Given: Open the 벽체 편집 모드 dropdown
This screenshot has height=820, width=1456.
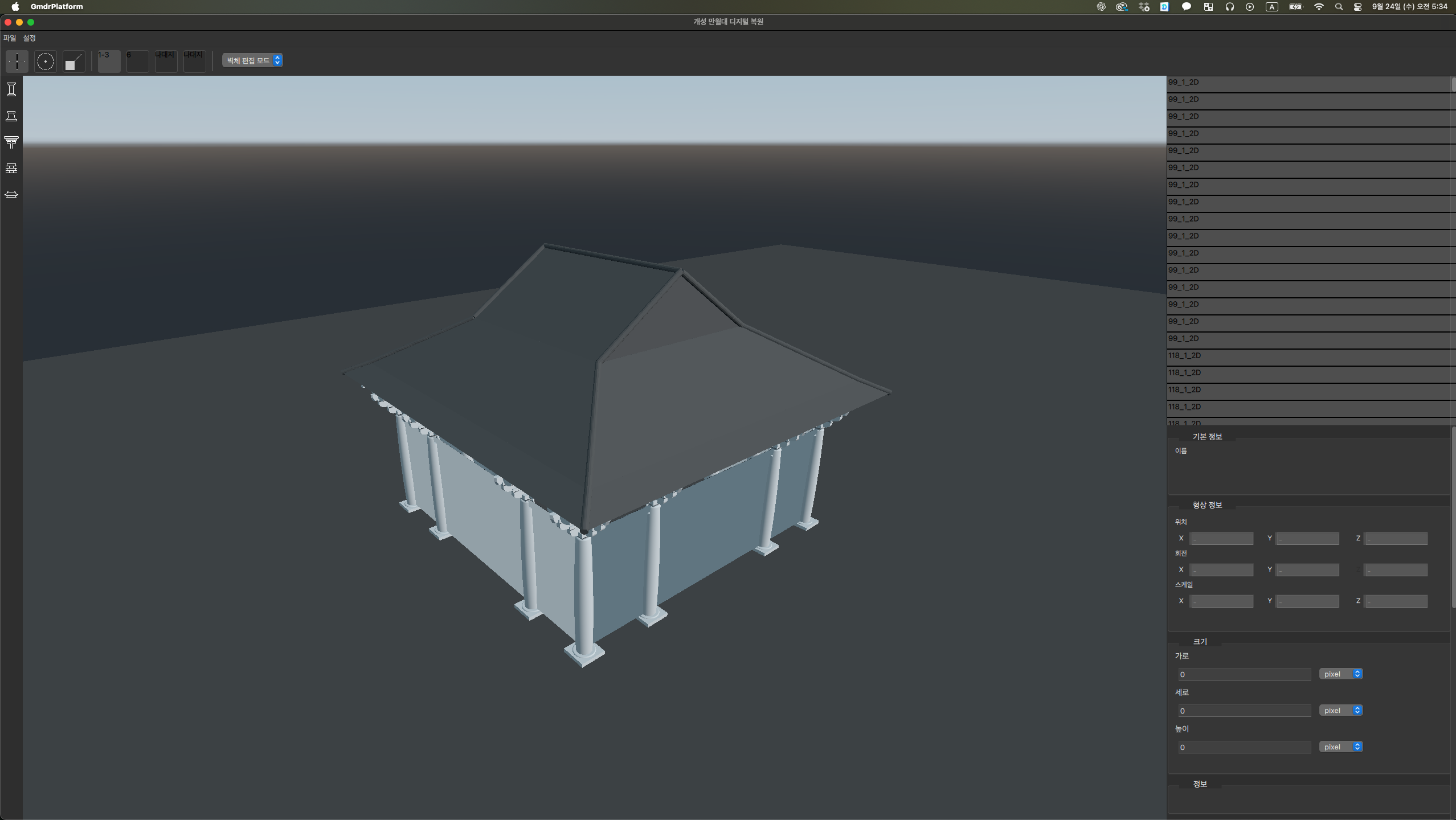Looking at the screenshot, I should coord(252,60).
